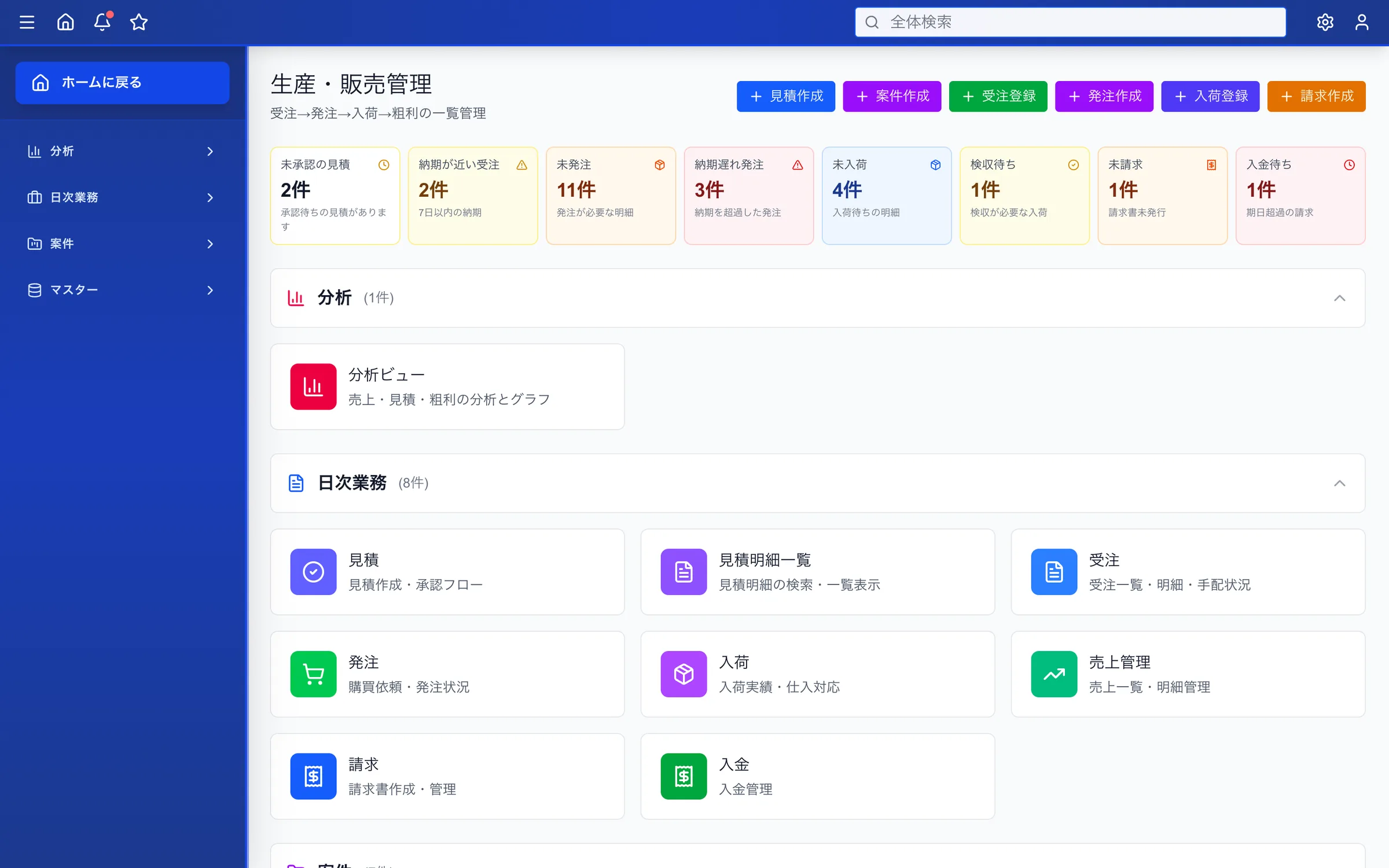Image resolution: width=1389 pixels, height=868 pixels.
Task: Collapse the 分析 (1件) section
Action: (1339, 298)
